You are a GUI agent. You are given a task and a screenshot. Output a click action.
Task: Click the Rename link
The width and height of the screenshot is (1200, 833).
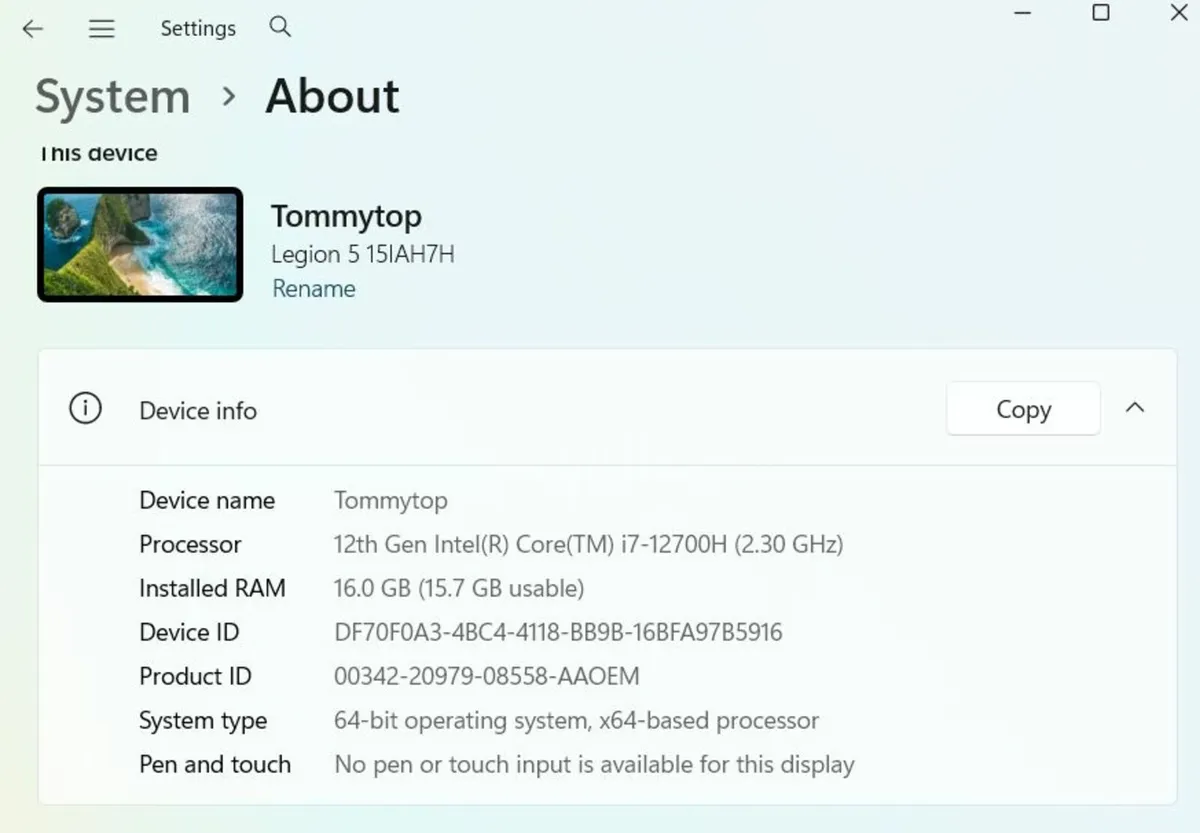[x=313, y=289]
